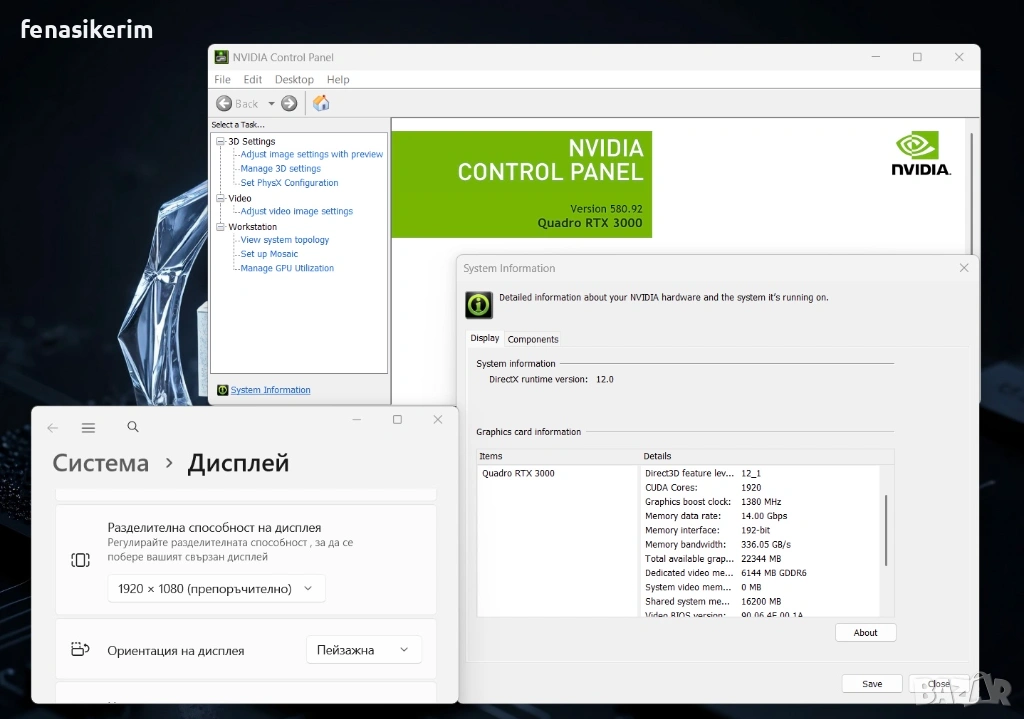Click the search magnifier icon in Settings
The image size is (1024, 719).
click(x=133, y=426)
